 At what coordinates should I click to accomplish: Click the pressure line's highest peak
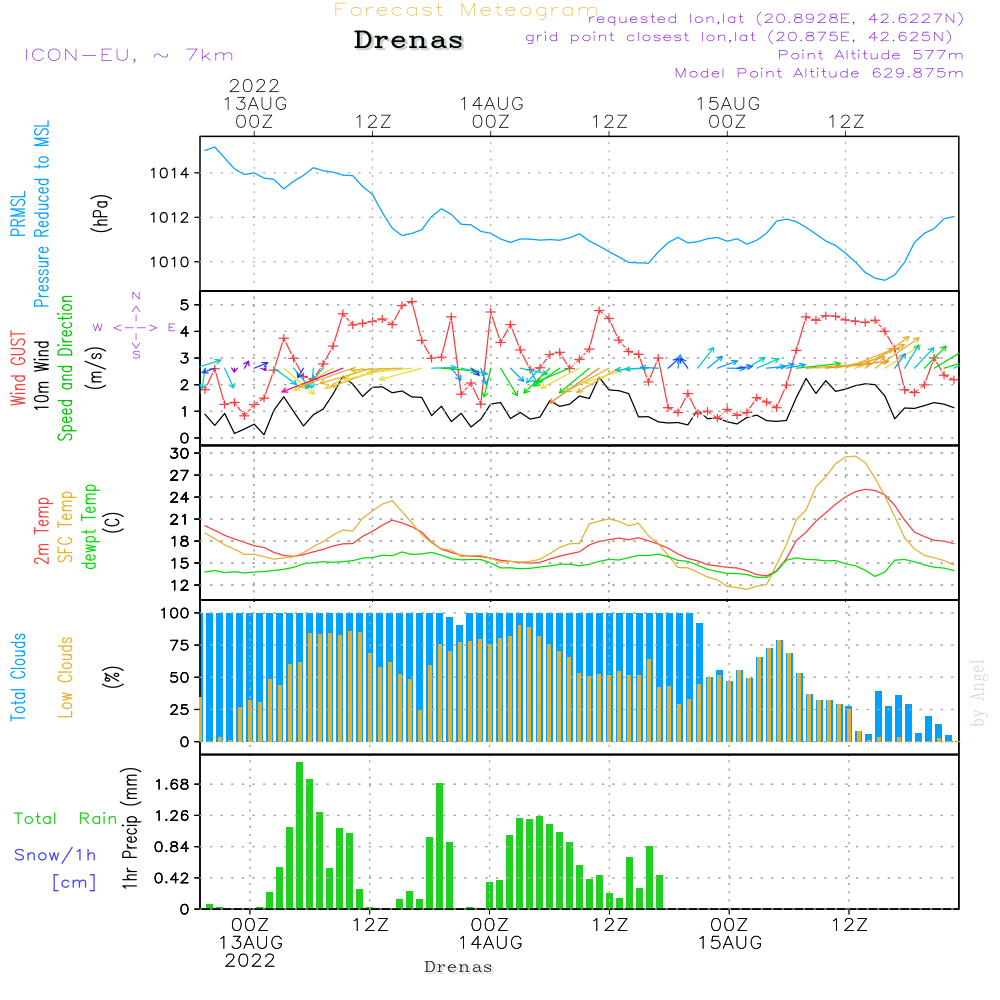tap(214, 147)
